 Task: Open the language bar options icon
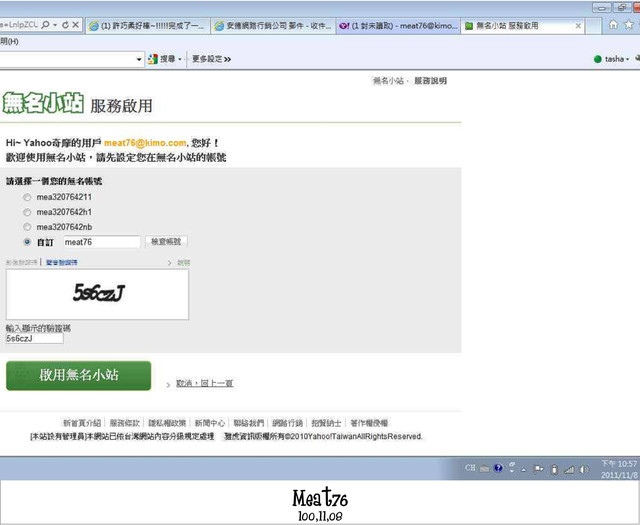[x=512, y=467]
